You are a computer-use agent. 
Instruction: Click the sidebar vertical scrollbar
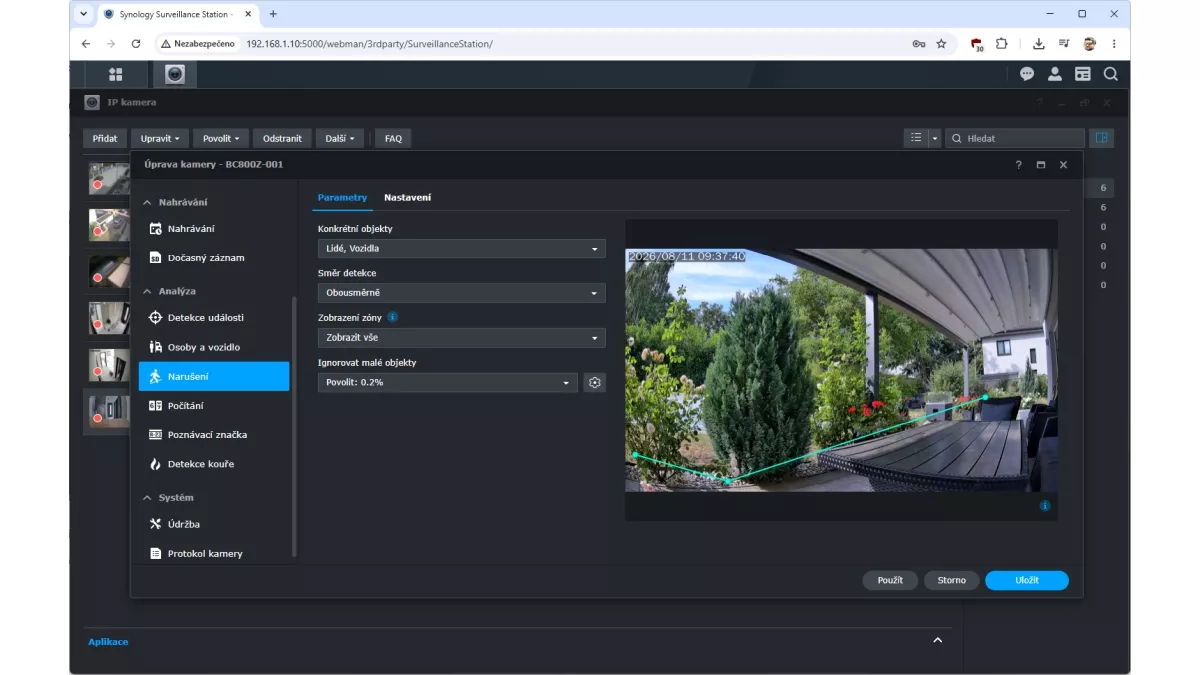click(294, 427)
